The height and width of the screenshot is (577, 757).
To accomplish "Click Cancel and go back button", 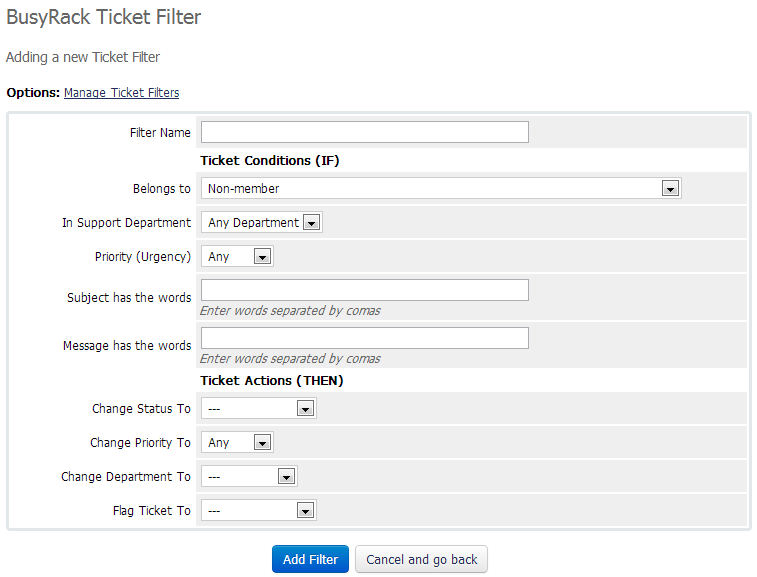I will click(x=421, y=559).
